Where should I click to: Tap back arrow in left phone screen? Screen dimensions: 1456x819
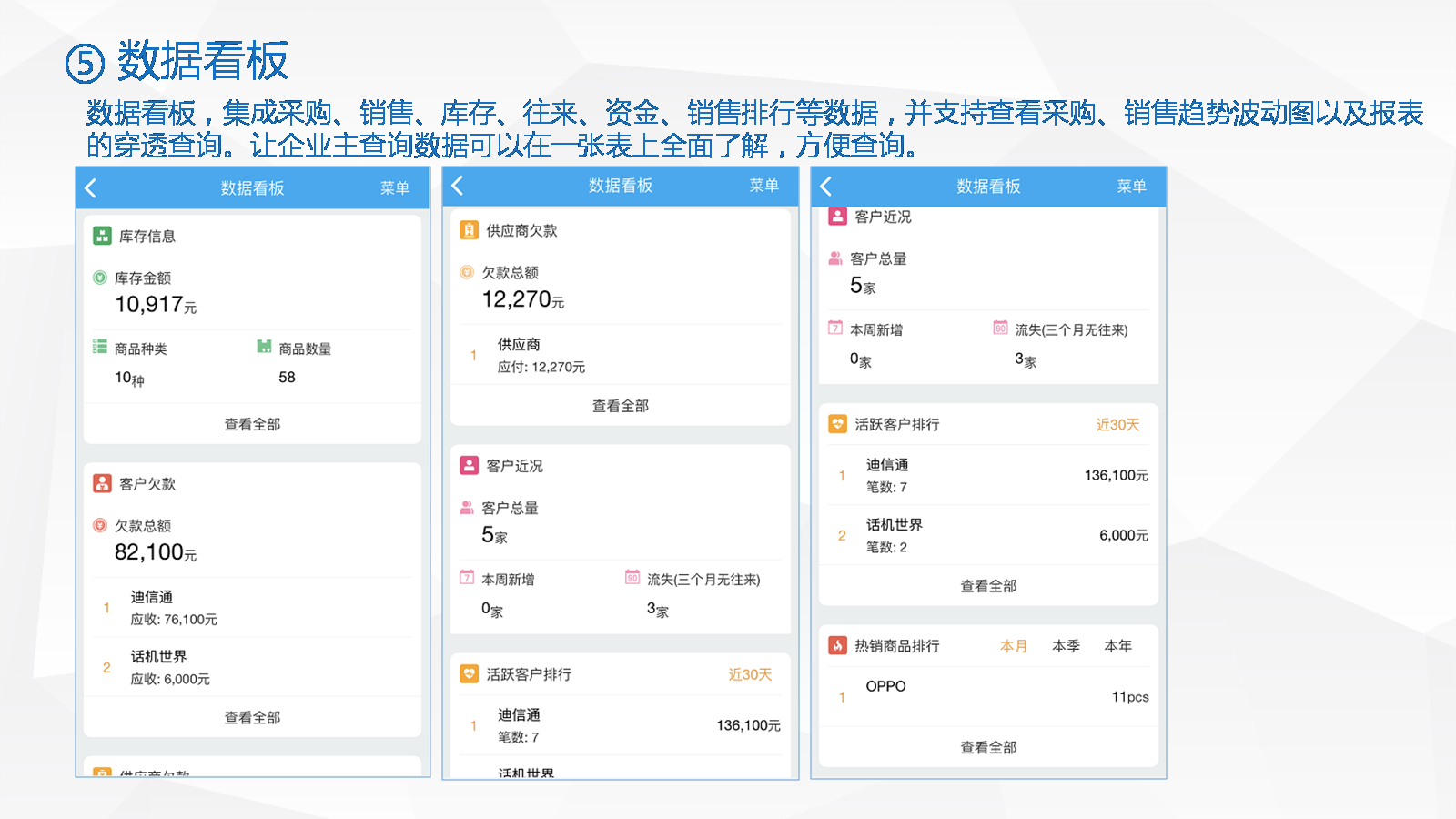point(91,188)
